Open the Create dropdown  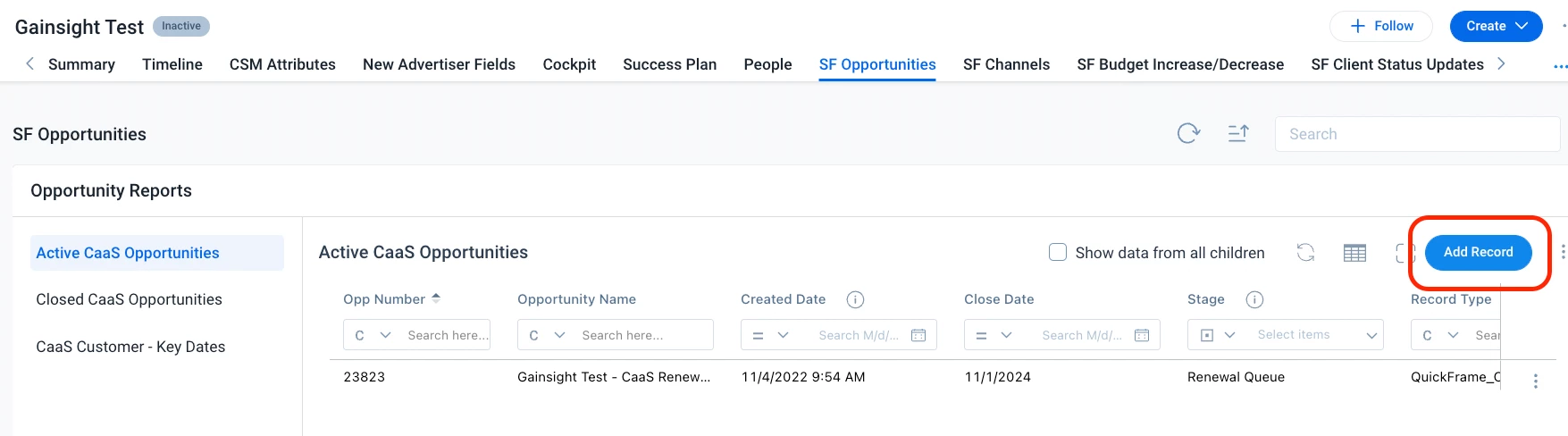pyautogui.click(x=1496, y=26)
